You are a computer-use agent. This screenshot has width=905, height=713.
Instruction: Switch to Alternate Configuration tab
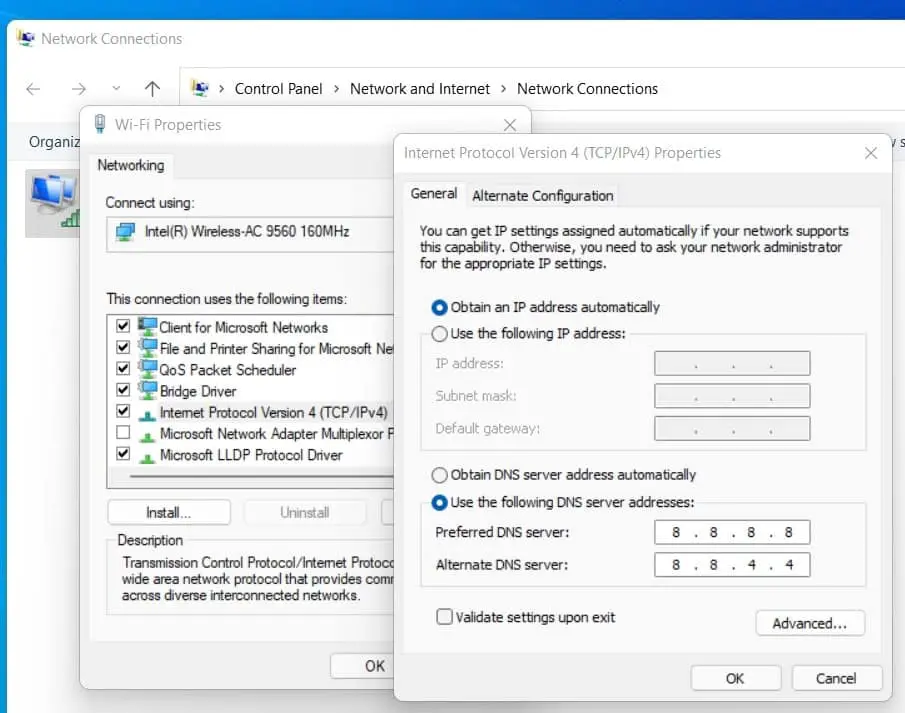pyautogui.click(x=542, y=195)
